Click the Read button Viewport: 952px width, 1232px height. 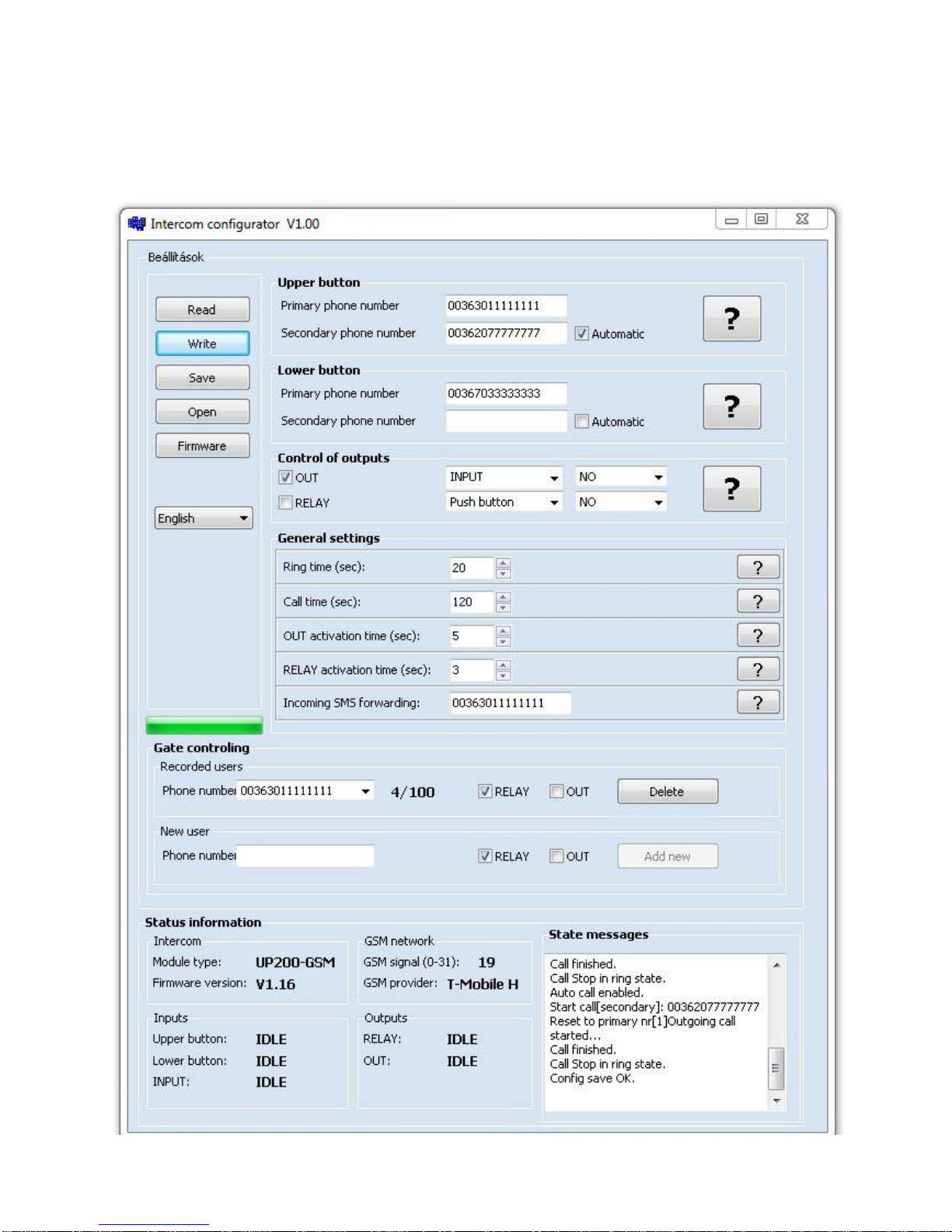(x=202, y=309)
